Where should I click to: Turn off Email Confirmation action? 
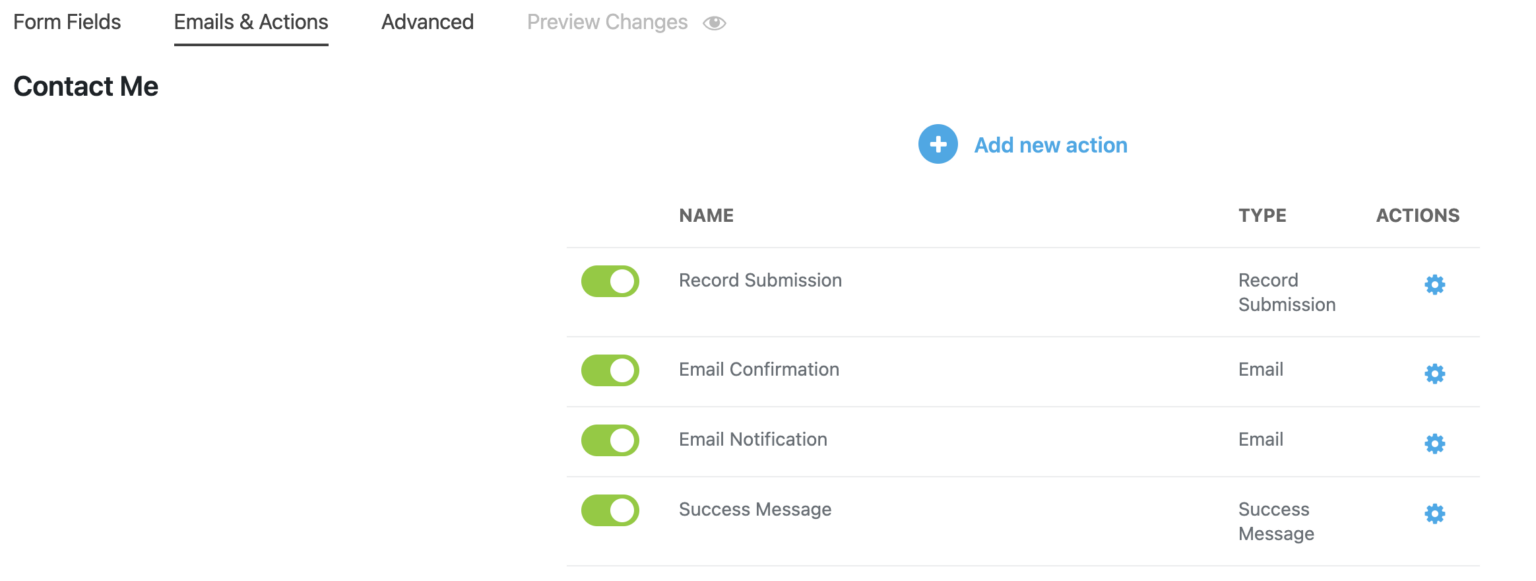tap(610, 370)
